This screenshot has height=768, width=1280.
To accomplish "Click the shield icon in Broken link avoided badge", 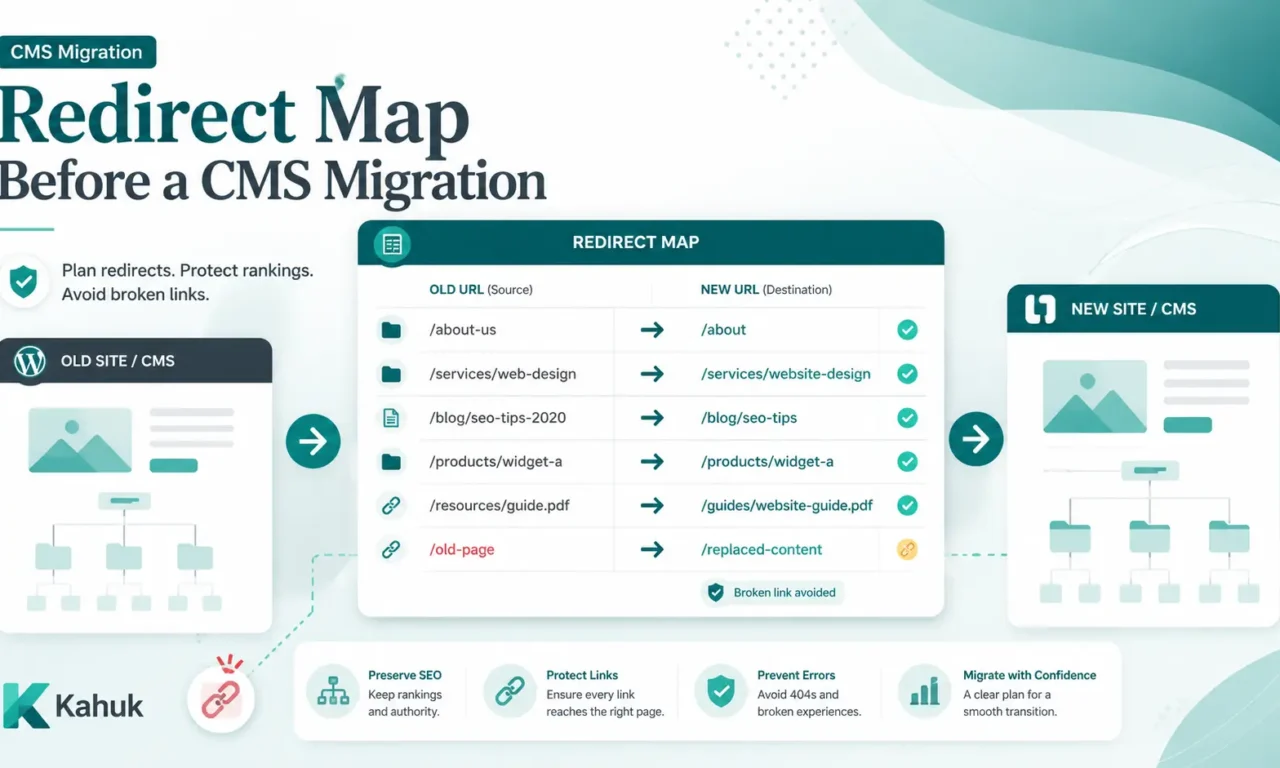I will (715, 593).
